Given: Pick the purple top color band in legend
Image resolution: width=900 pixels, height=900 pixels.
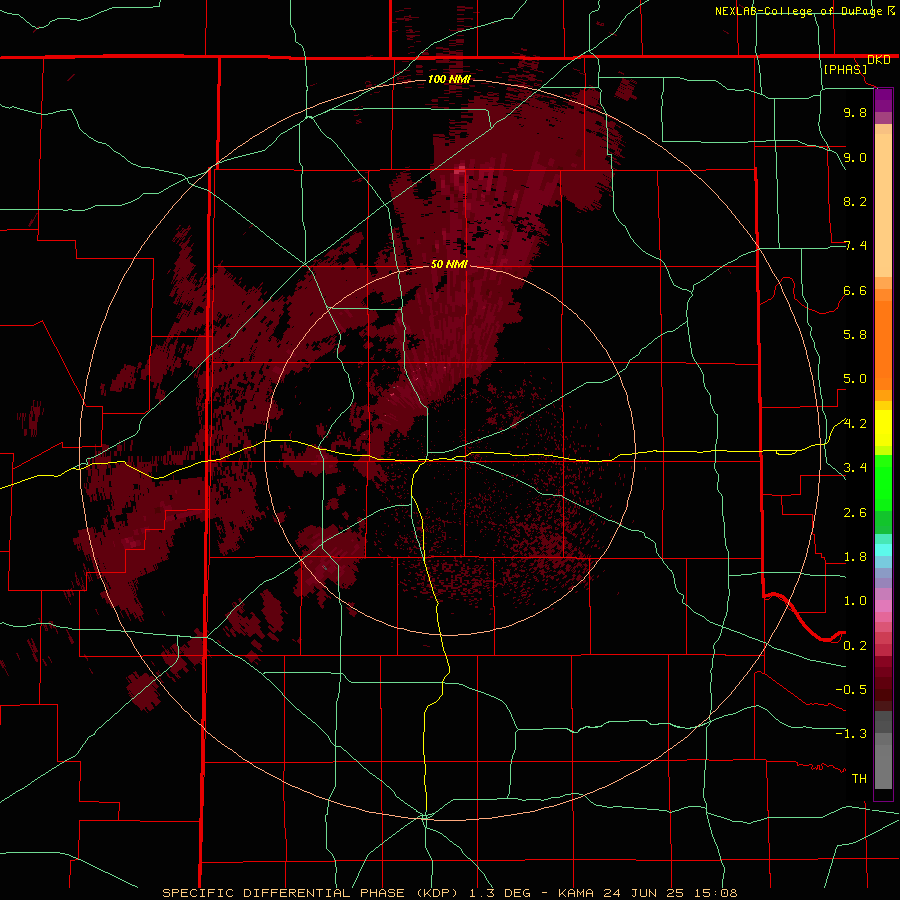Looking at the screenshot, I should pos(883,100).
